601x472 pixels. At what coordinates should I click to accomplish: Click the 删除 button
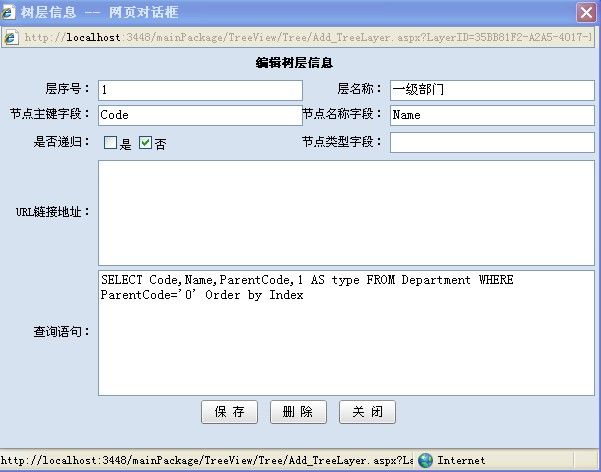click(x=298, y=412)
